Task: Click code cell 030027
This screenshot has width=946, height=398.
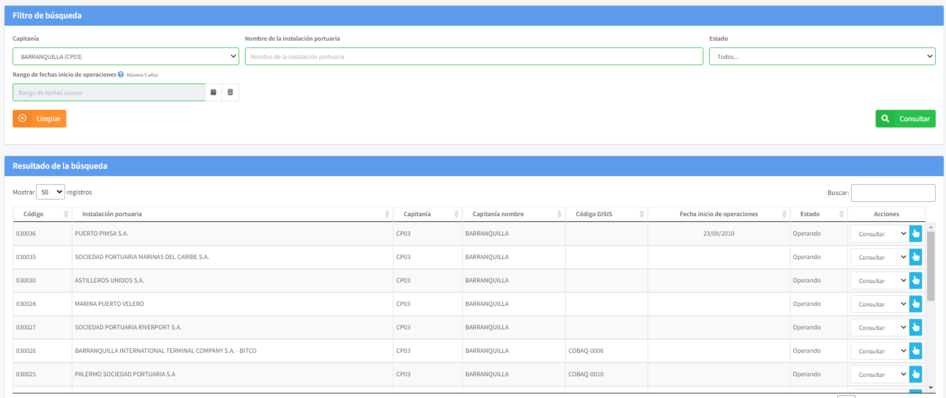Action: point(42,327)
